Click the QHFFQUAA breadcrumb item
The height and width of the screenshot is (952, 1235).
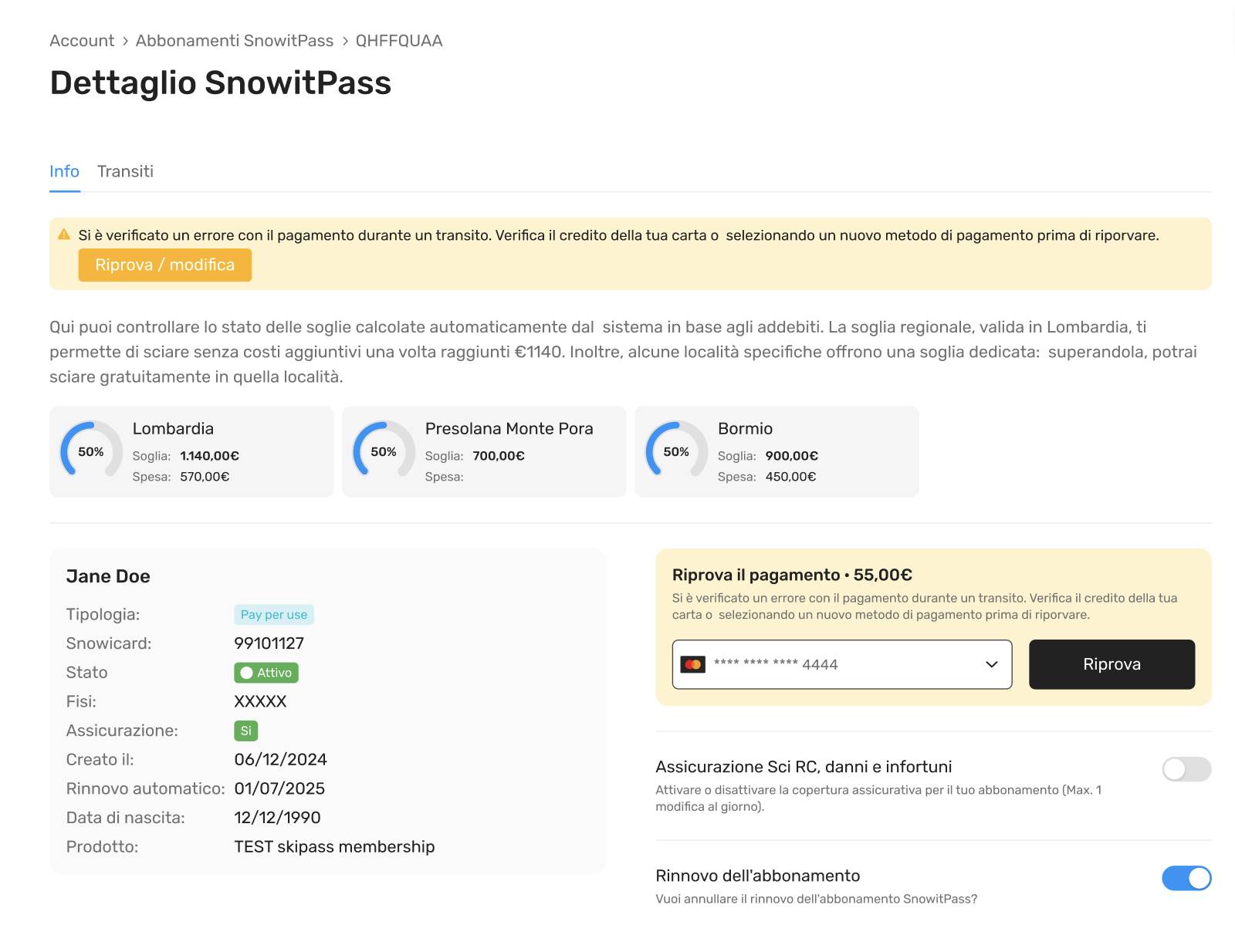tap(399, 41)
